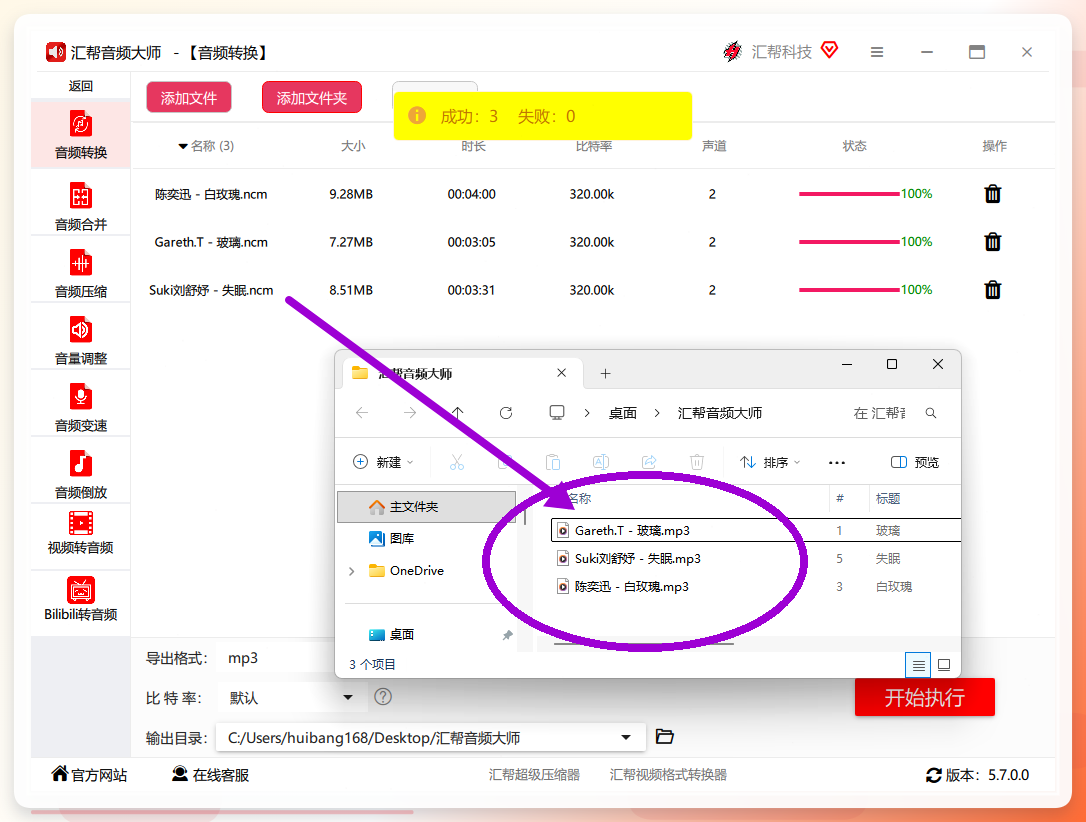Select 桌面 in Explorer navigation pane

pos(392,634)
